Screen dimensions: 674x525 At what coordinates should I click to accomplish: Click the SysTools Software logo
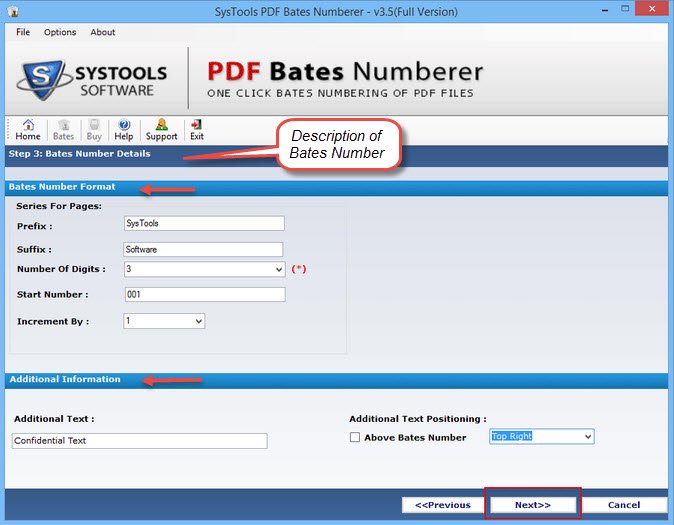pyautogui.click(x=92, y=80)
